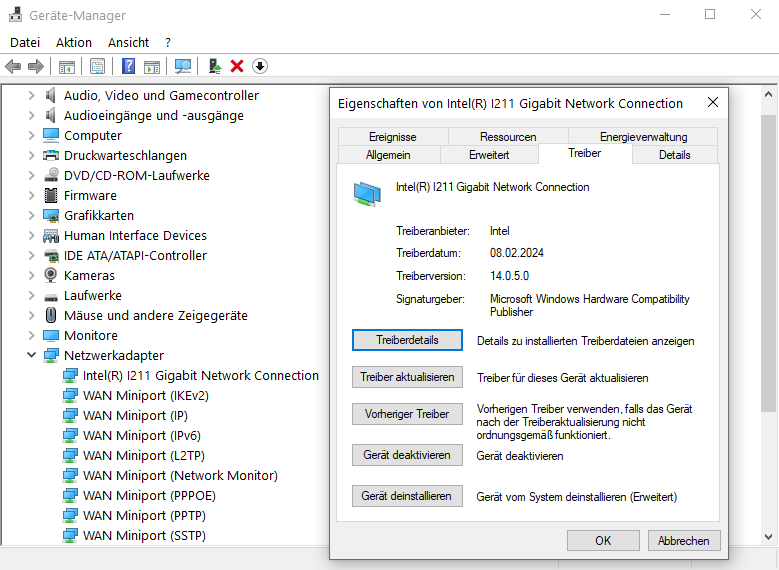Click the Computer category icon
Screen dimensions: 779x570
click(51, 135)
